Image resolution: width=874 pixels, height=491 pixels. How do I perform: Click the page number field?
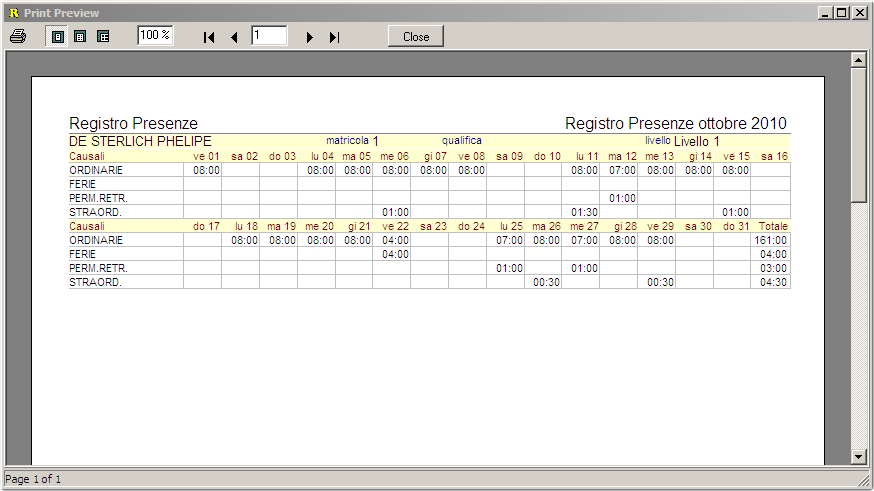(269, 36)
